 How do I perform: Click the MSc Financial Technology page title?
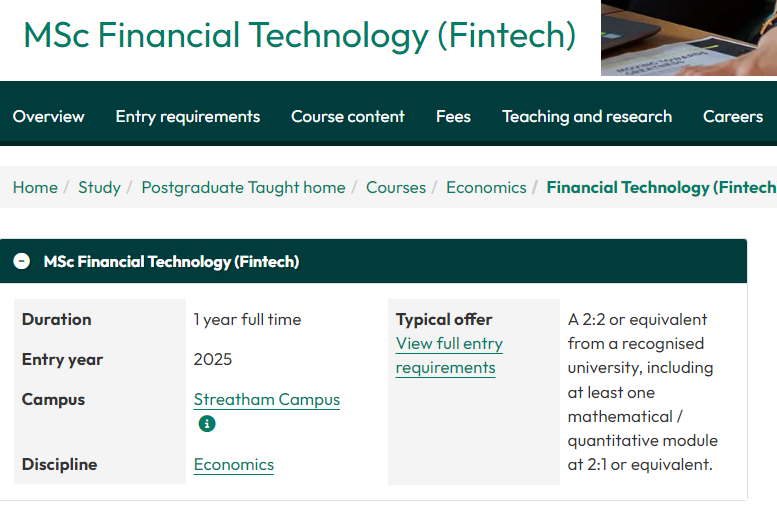299,35
